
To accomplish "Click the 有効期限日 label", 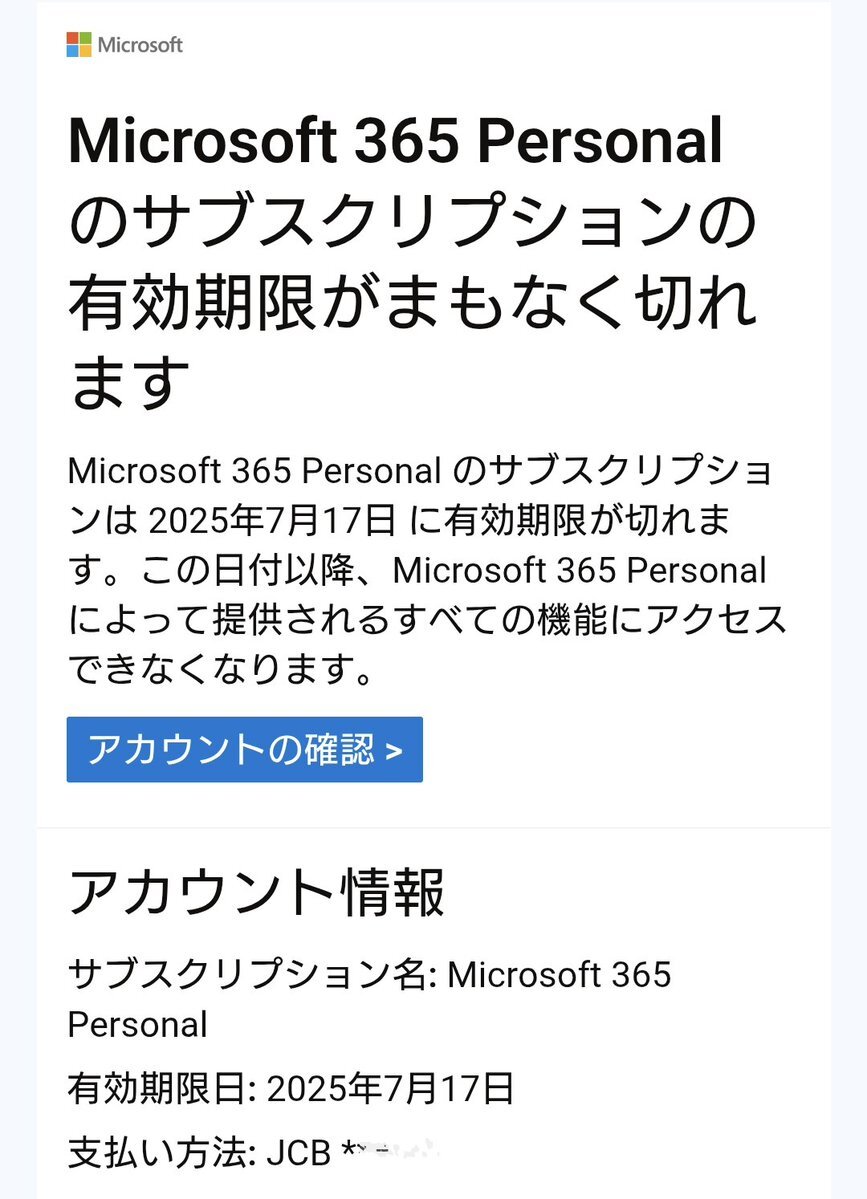I will pos(157,1089).
